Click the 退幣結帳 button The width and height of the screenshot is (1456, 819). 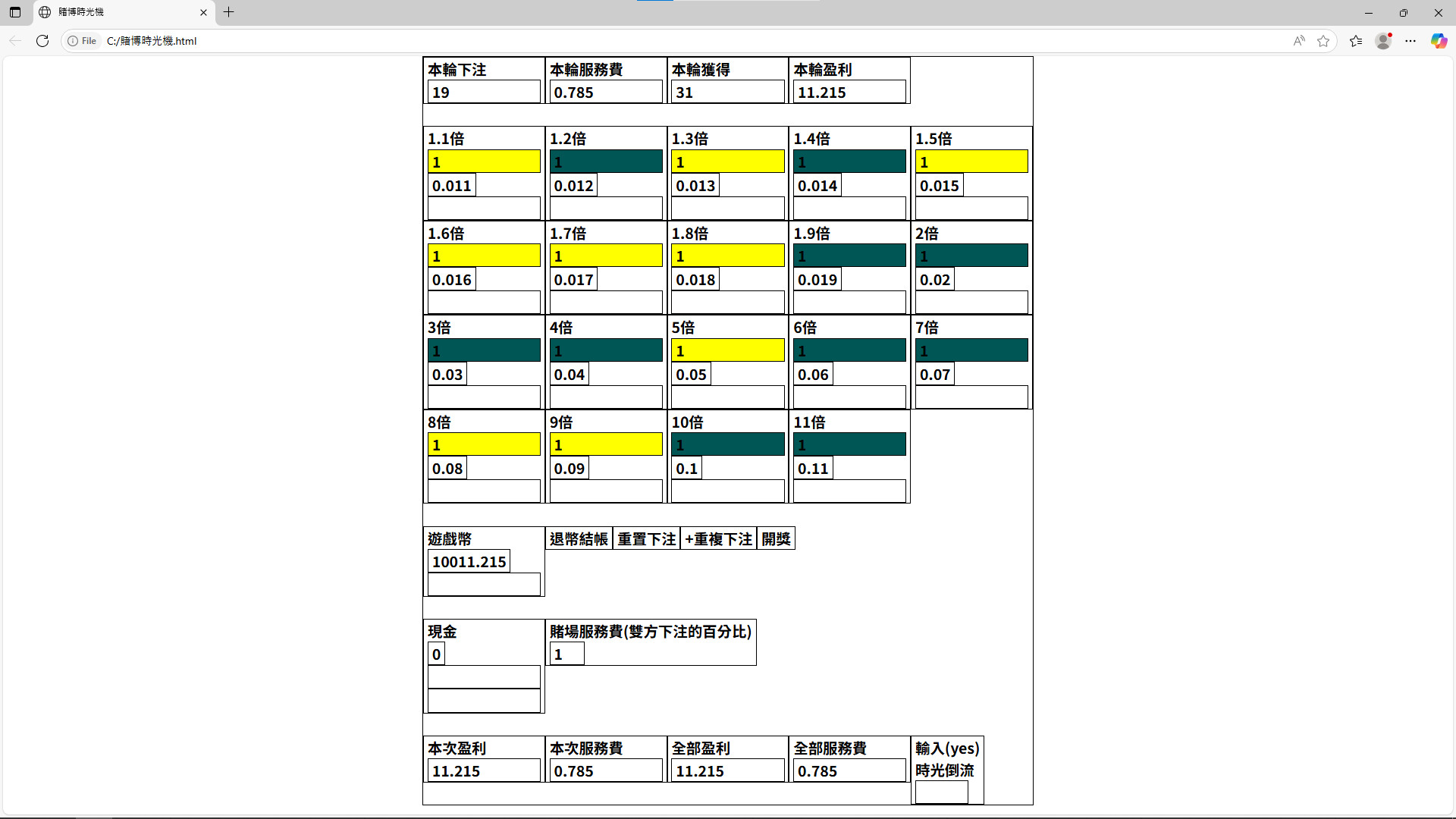click(579, 539)
